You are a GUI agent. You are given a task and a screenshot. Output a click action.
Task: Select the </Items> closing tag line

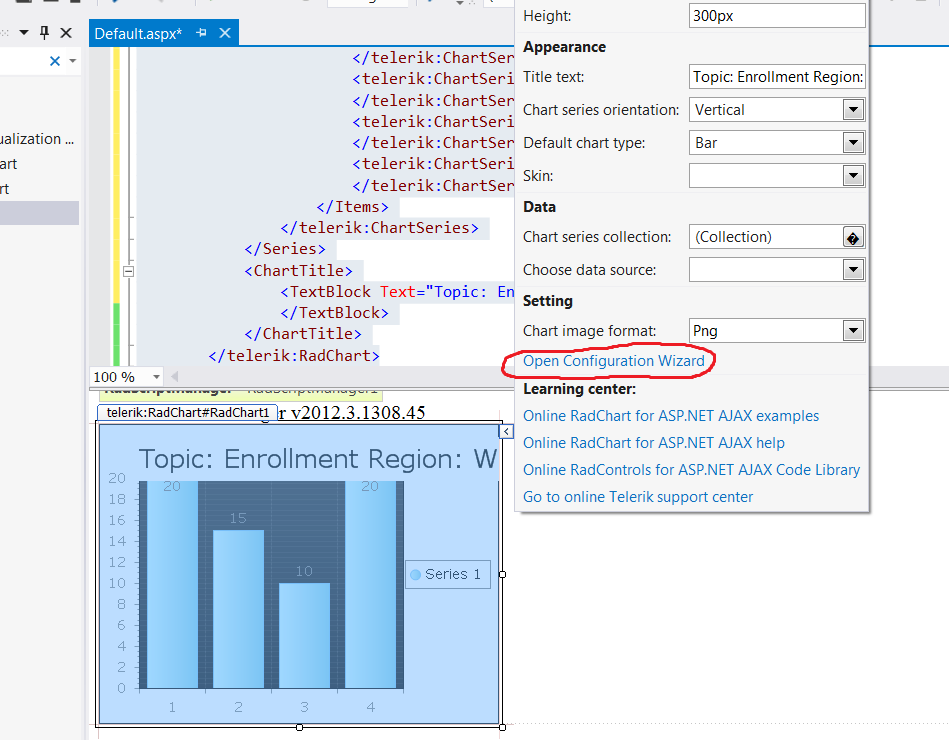click(x=352, y=207)
